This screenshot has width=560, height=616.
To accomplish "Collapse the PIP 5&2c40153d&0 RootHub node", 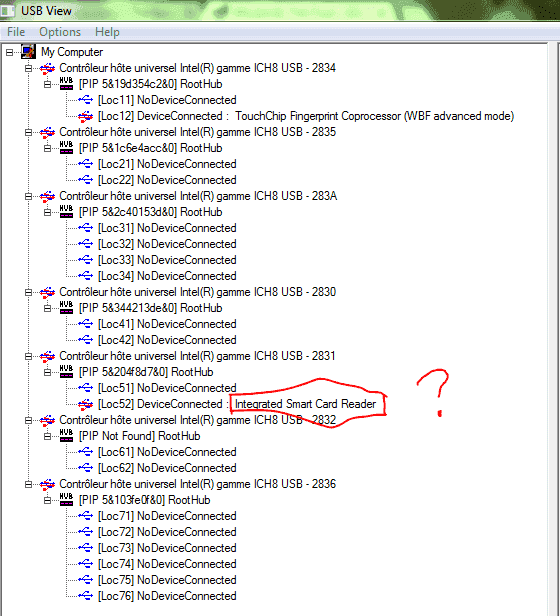I will click(x=47, y=213).
